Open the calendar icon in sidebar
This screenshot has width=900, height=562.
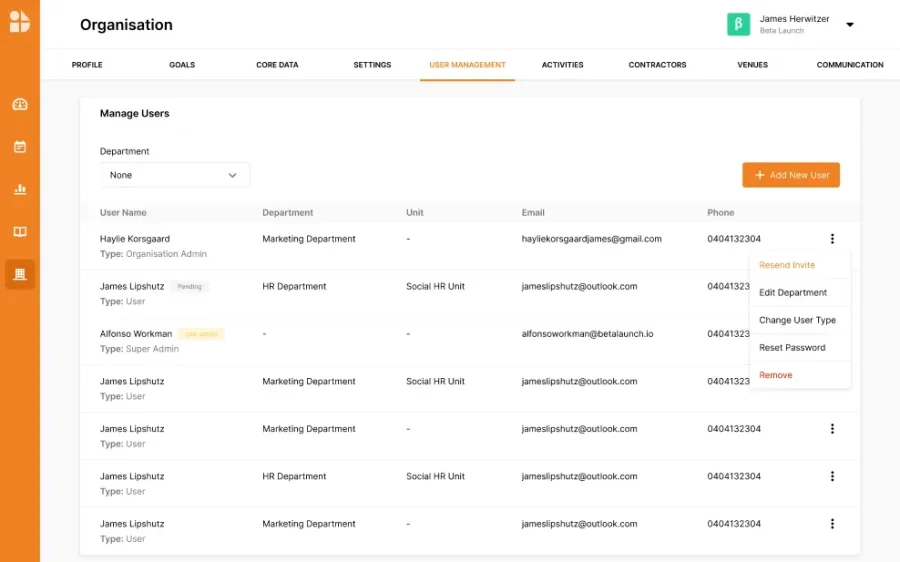click(20, 147)
